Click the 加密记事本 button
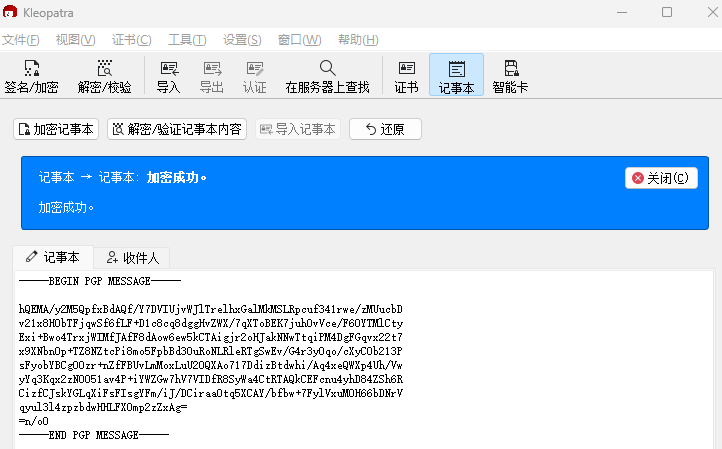 click(56, 129)
